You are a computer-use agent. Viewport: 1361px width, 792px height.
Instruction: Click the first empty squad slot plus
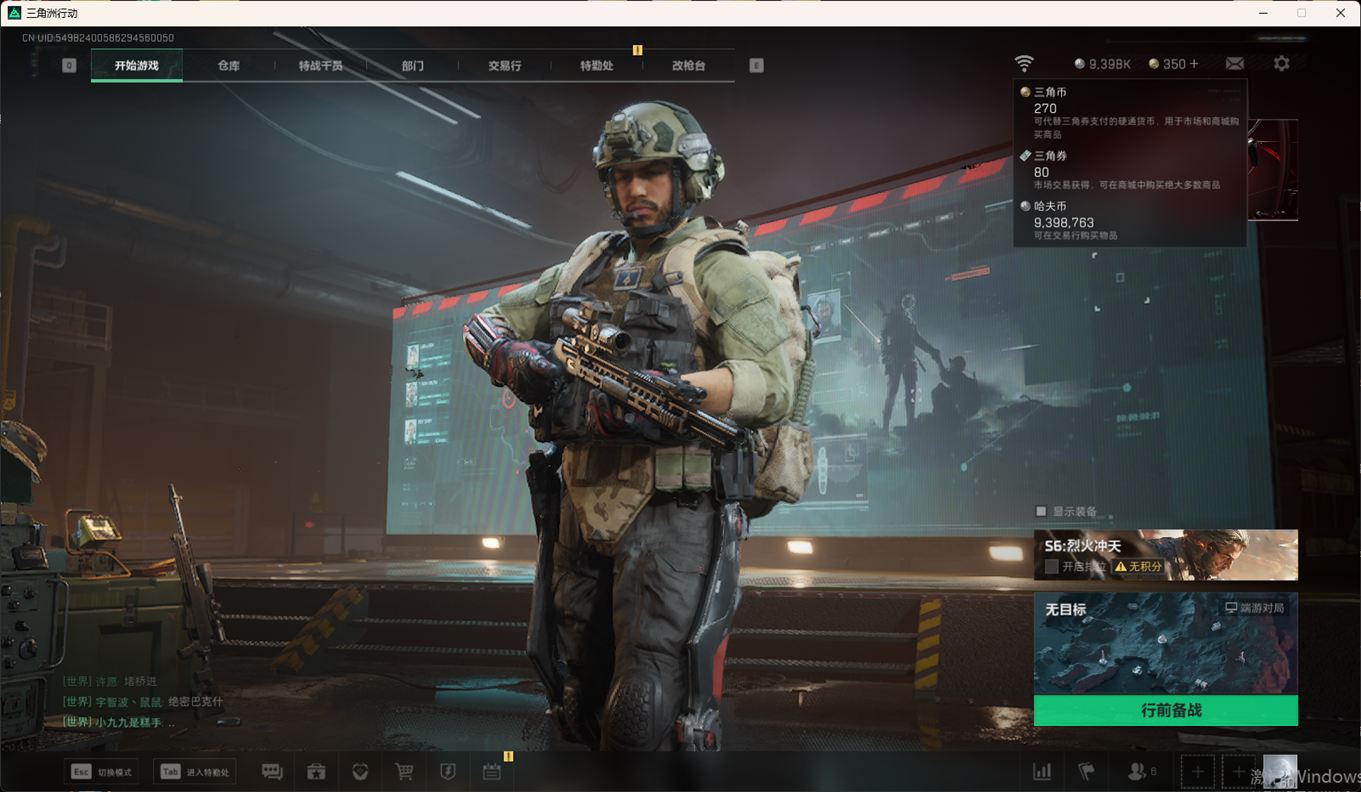click(x=1197, y=772)
